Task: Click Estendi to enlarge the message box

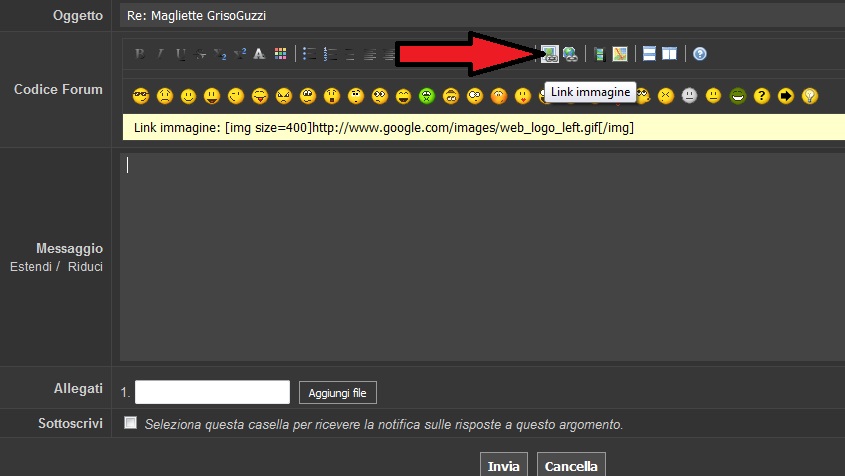Action: point(31,267)
